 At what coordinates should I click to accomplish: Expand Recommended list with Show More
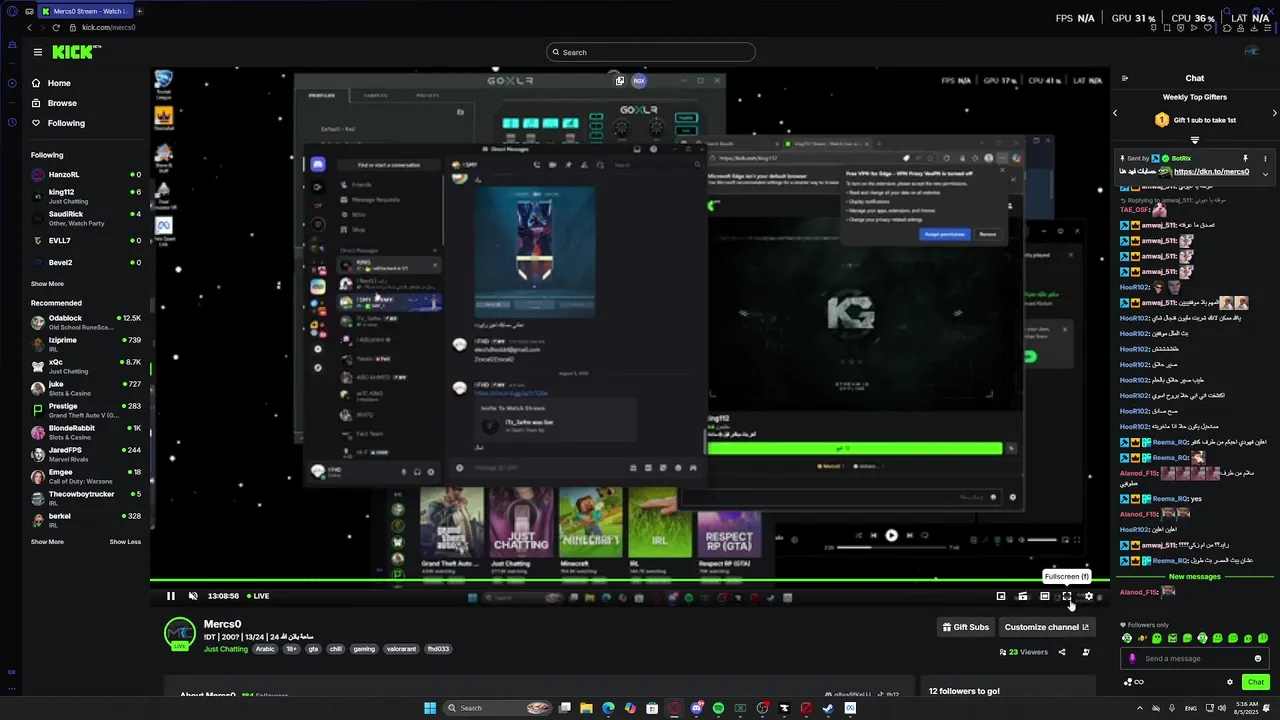tap(47, 542)
